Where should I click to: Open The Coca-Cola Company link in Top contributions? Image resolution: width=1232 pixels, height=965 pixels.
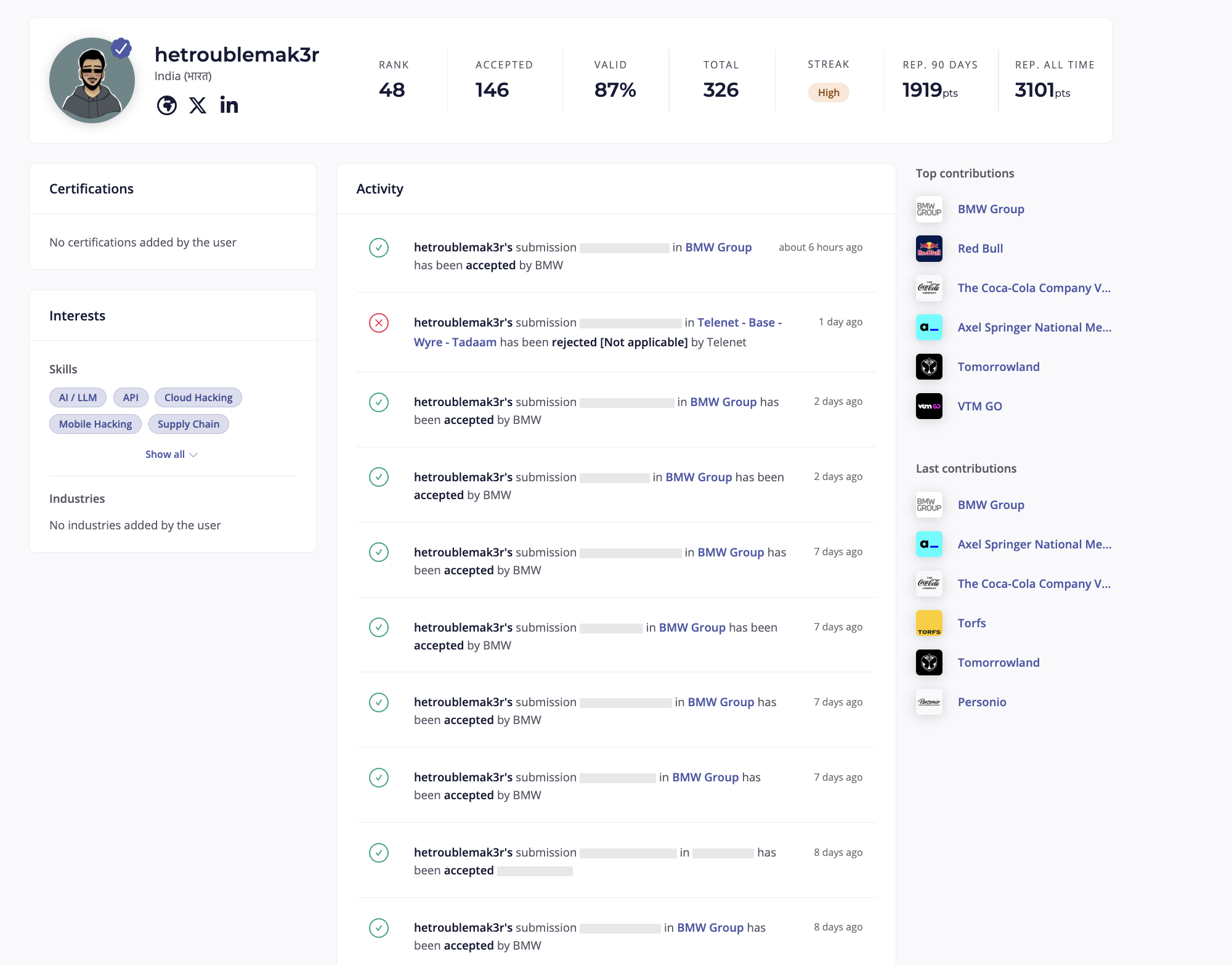(1034, 288)
